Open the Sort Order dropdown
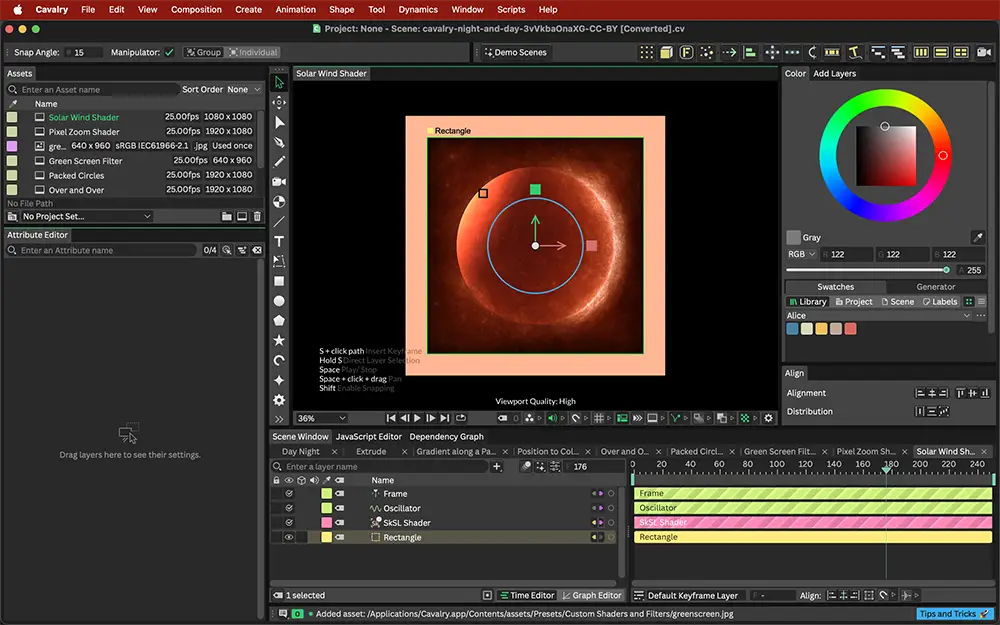Viewport: 1000px width, 625px height. point(244,89)
